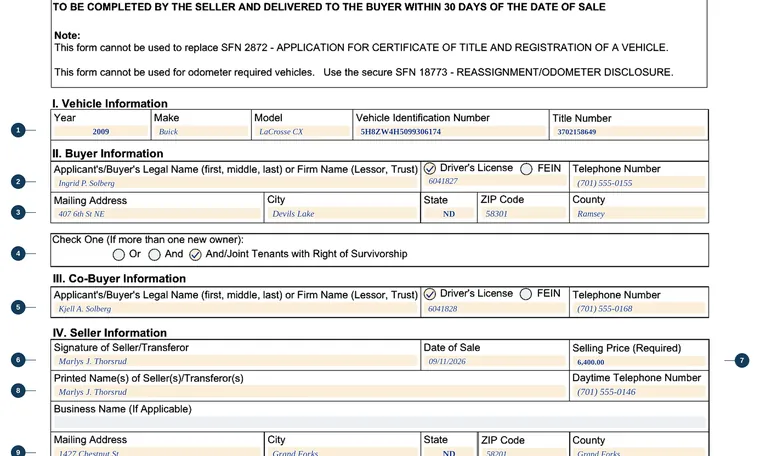Click the Make field showing Buick
The width and height of the screenshot is (760, 456).
(201, 131)
